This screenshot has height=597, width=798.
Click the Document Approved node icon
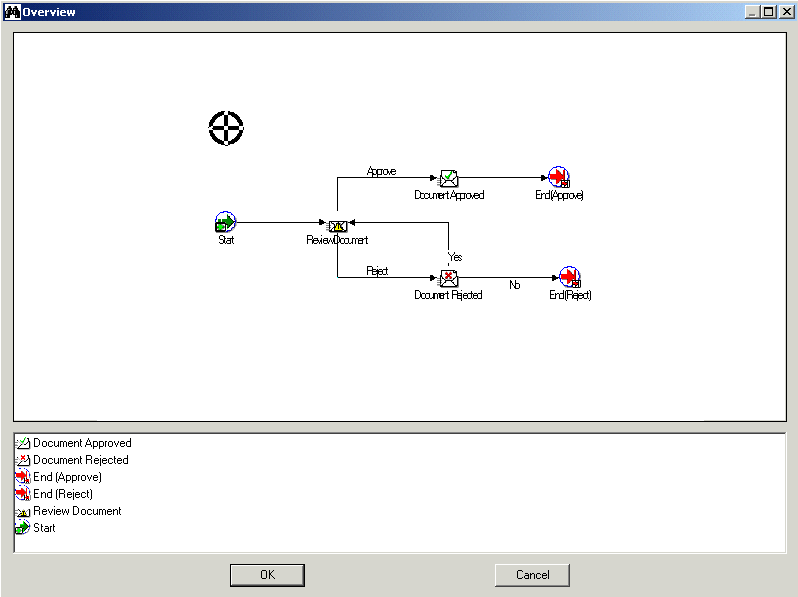449,179
